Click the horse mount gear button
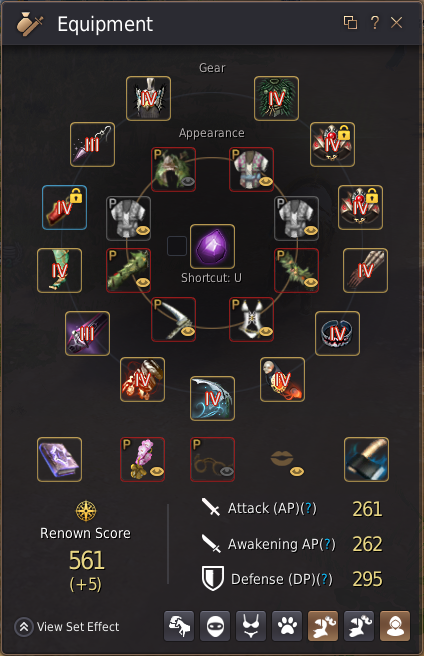Viewport: 424px width, 656px height. coord(179,626)
